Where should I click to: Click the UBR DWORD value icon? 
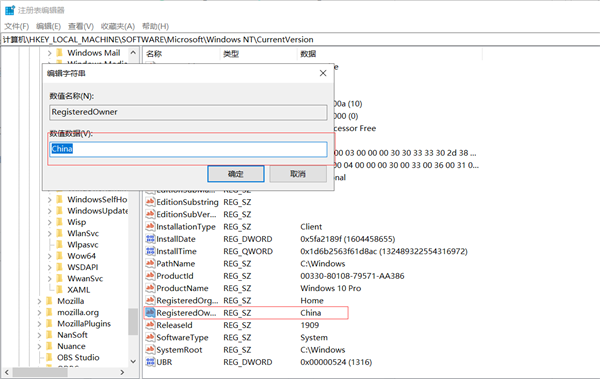tap(150, 362)
